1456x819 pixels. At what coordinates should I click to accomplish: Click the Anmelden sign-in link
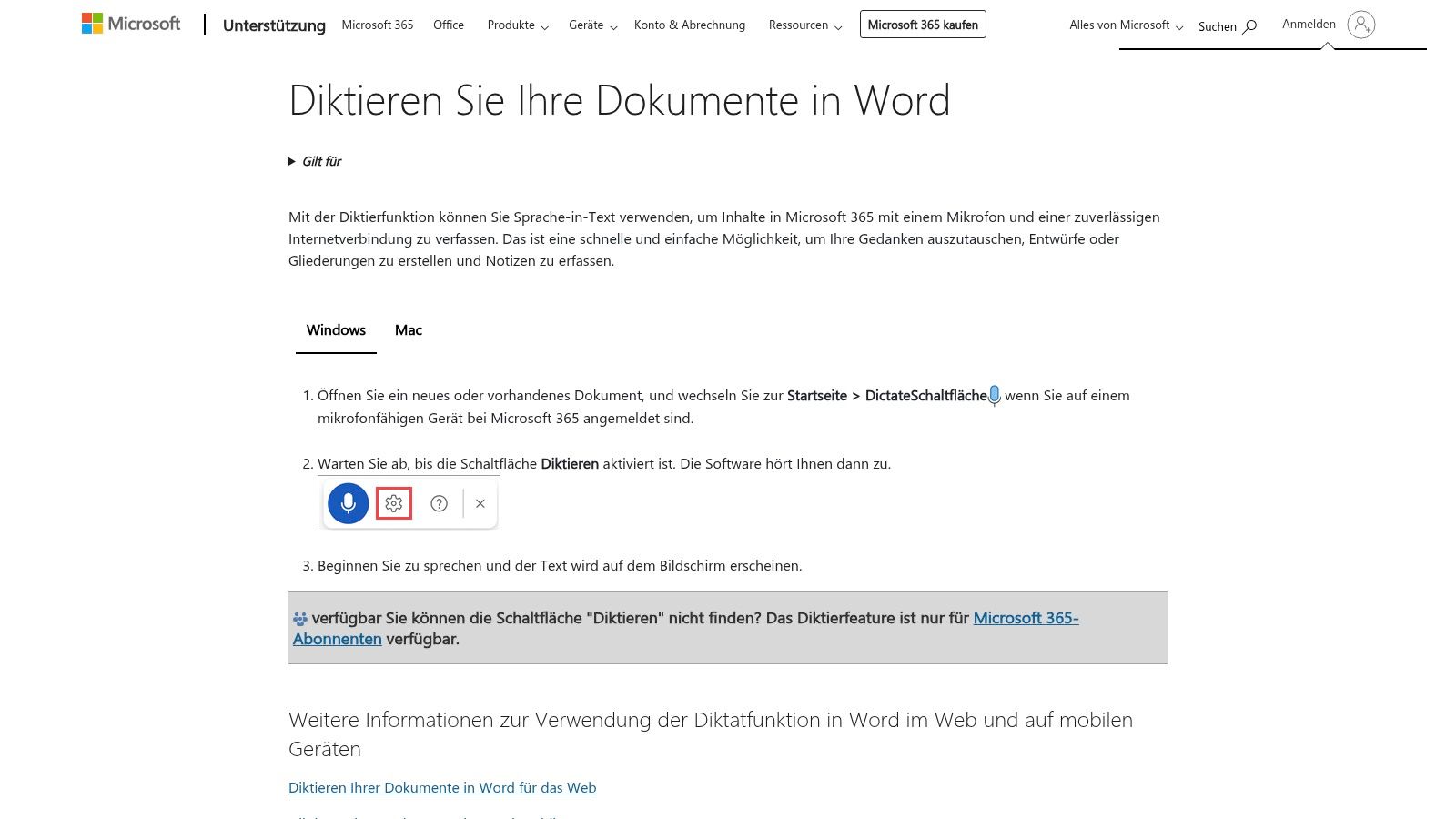pos(1309,25)
